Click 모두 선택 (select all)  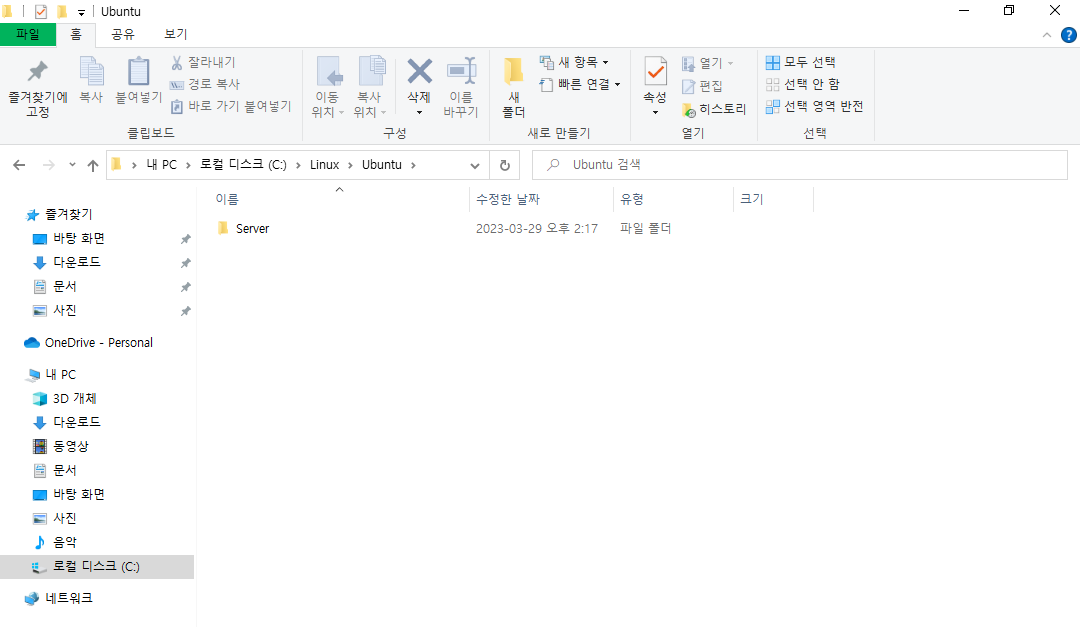point(800,63)
